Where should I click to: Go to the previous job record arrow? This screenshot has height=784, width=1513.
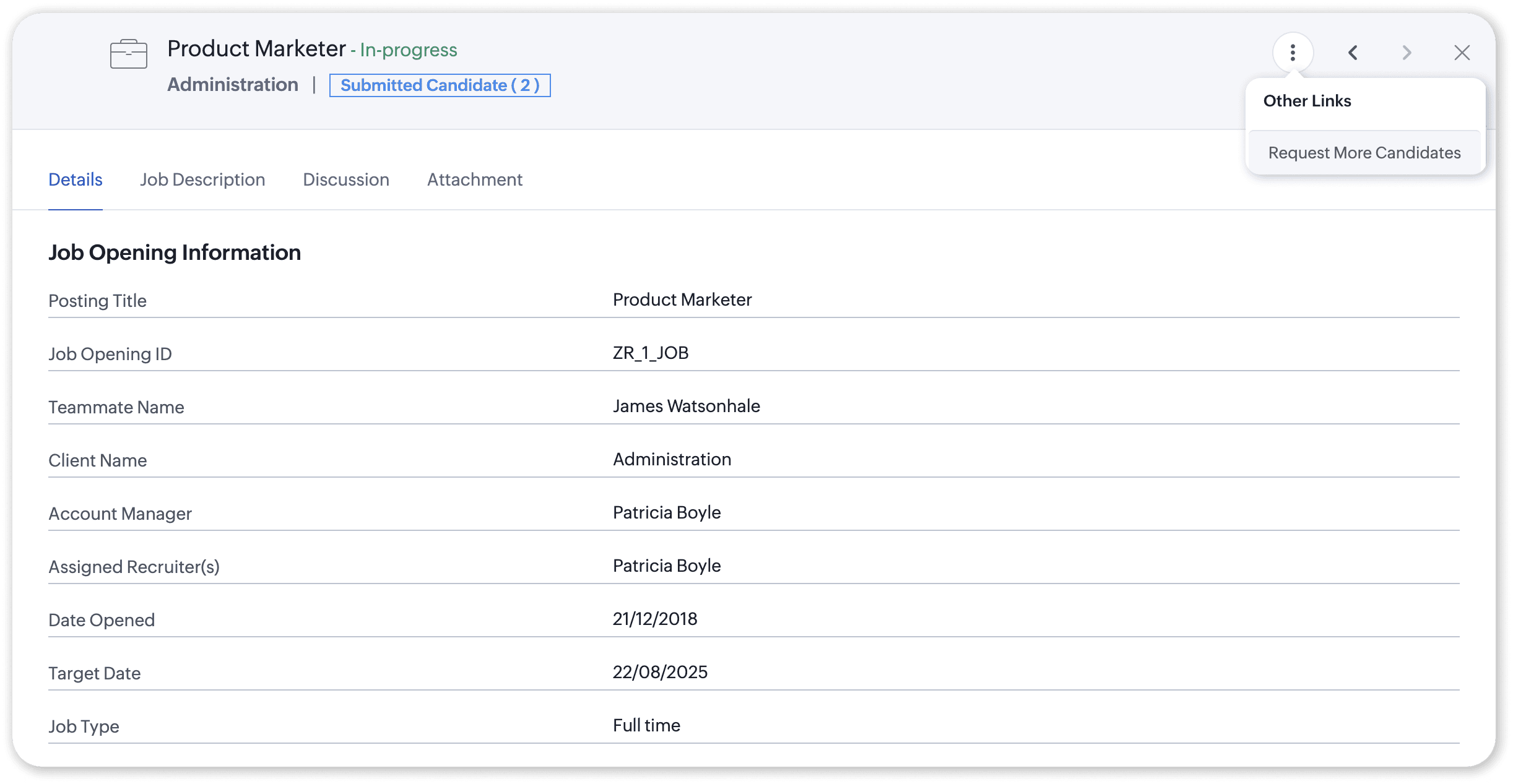[x=1353, y=53]
